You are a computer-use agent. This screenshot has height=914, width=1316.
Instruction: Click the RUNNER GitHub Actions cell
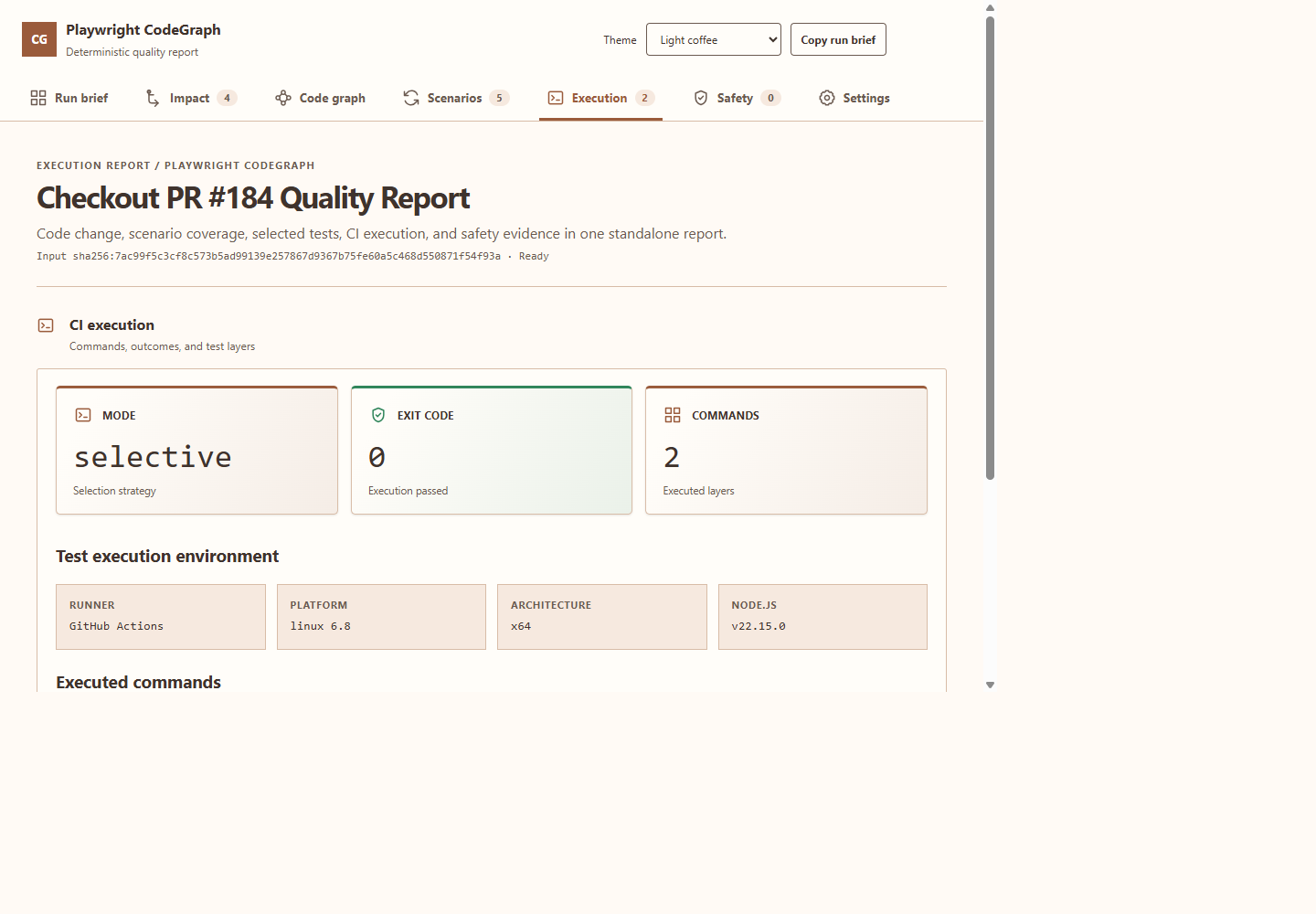coord(161,617)
